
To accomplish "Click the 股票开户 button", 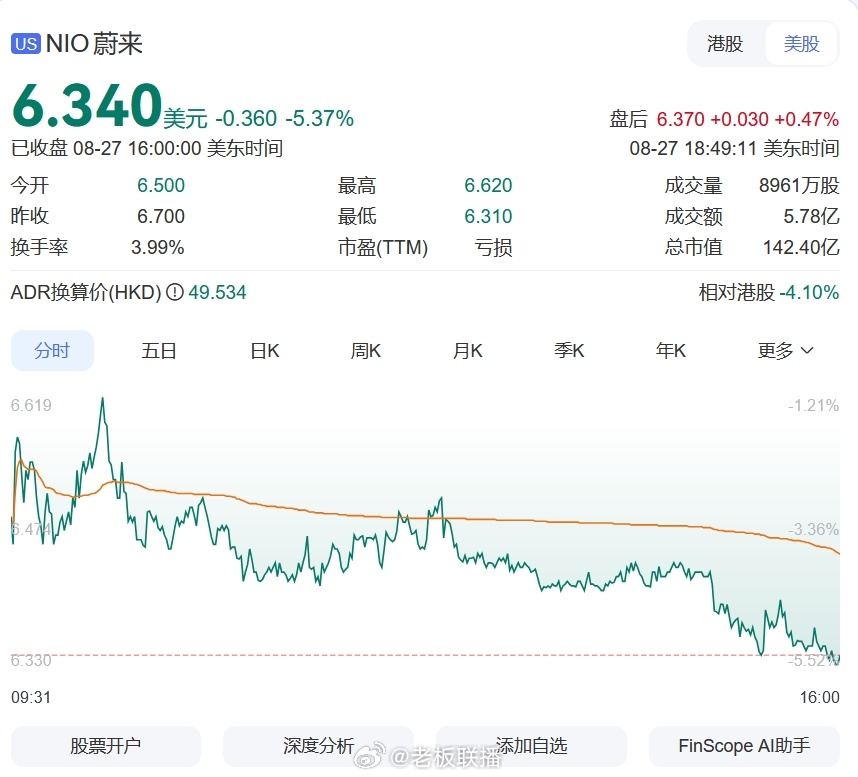I will click(106, 746).
